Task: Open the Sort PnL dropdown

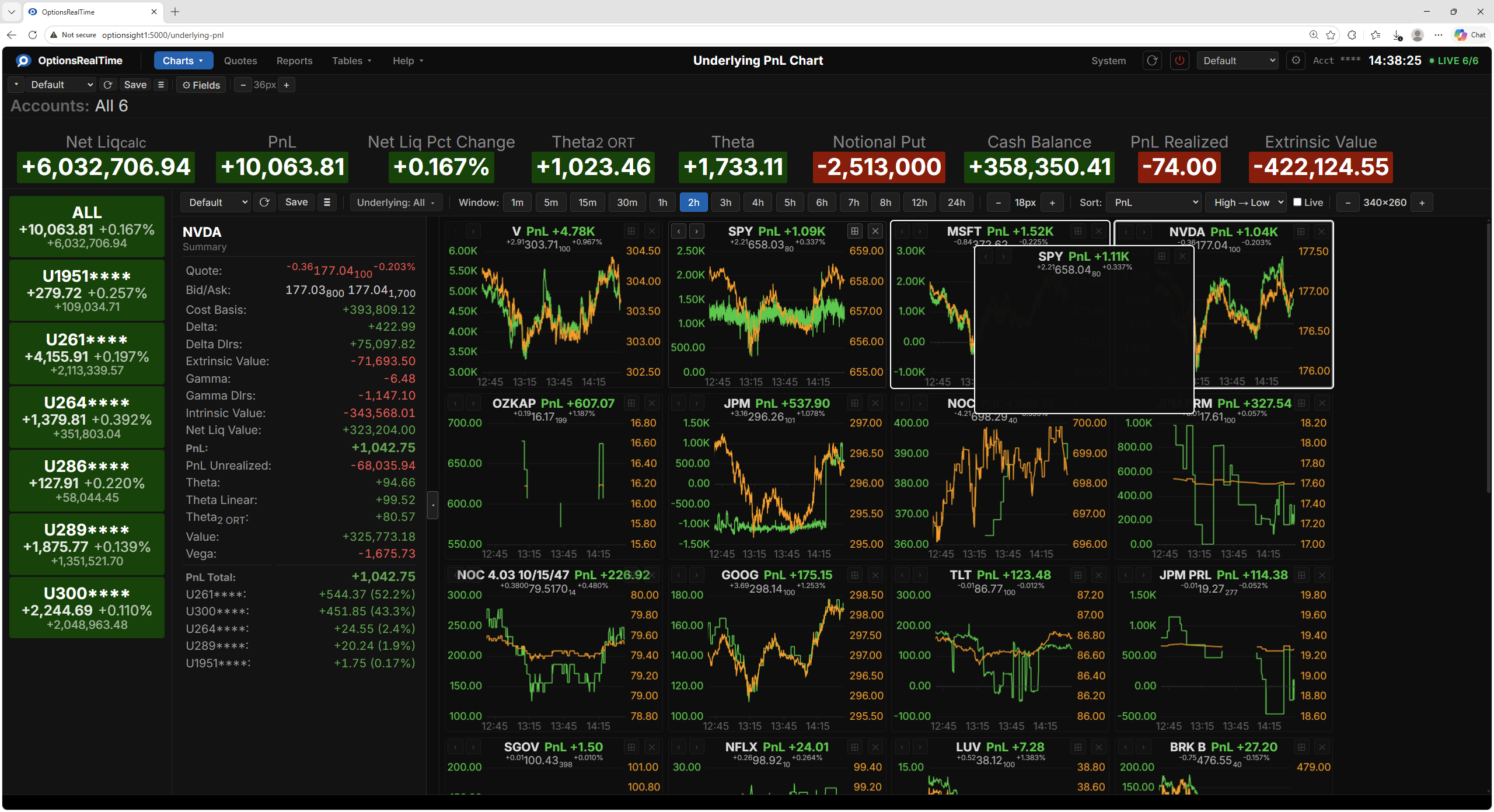Action: click(x=1154, y=202)
